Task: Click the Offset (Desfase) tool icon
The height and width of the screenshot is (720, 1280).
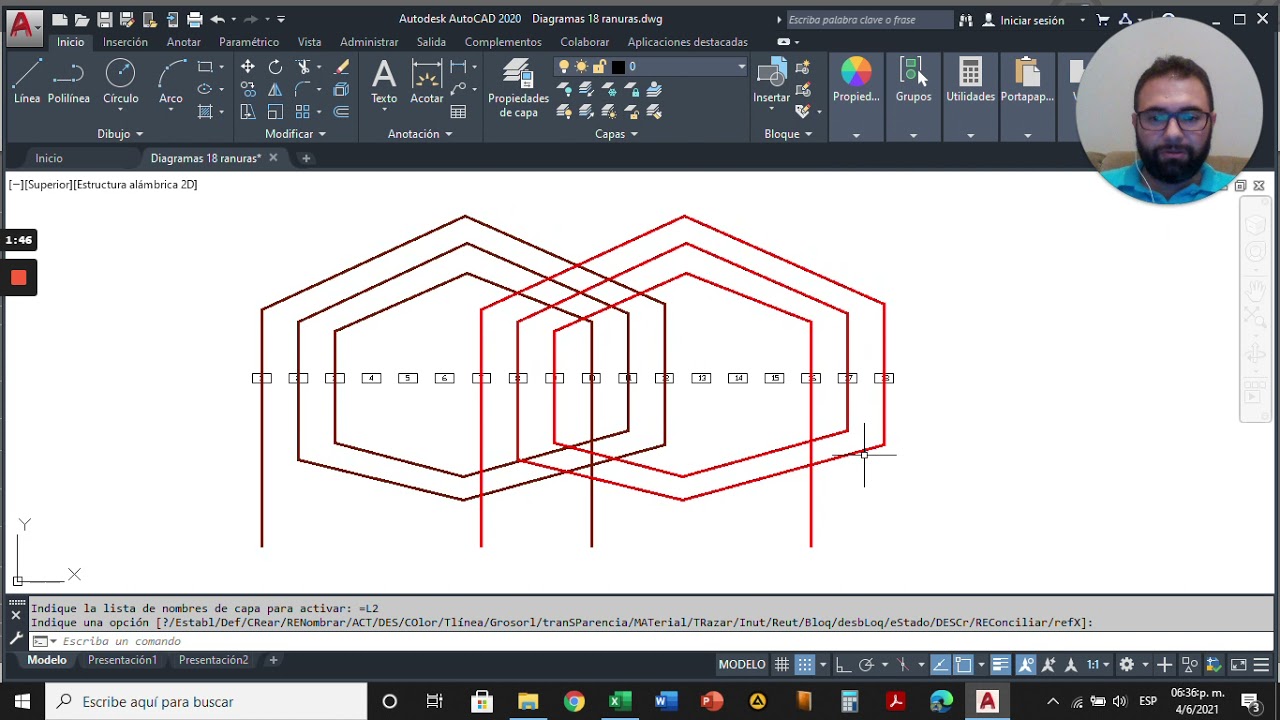Action: [x=341, y=112]
